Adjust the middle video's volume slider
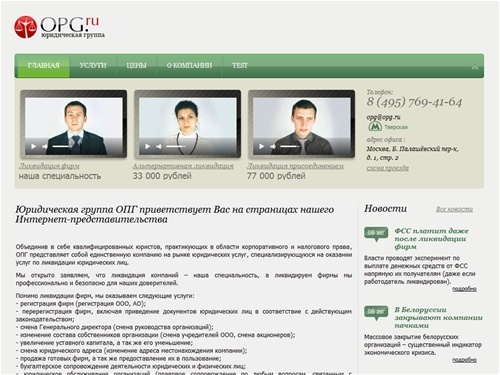 coord(176,146)
